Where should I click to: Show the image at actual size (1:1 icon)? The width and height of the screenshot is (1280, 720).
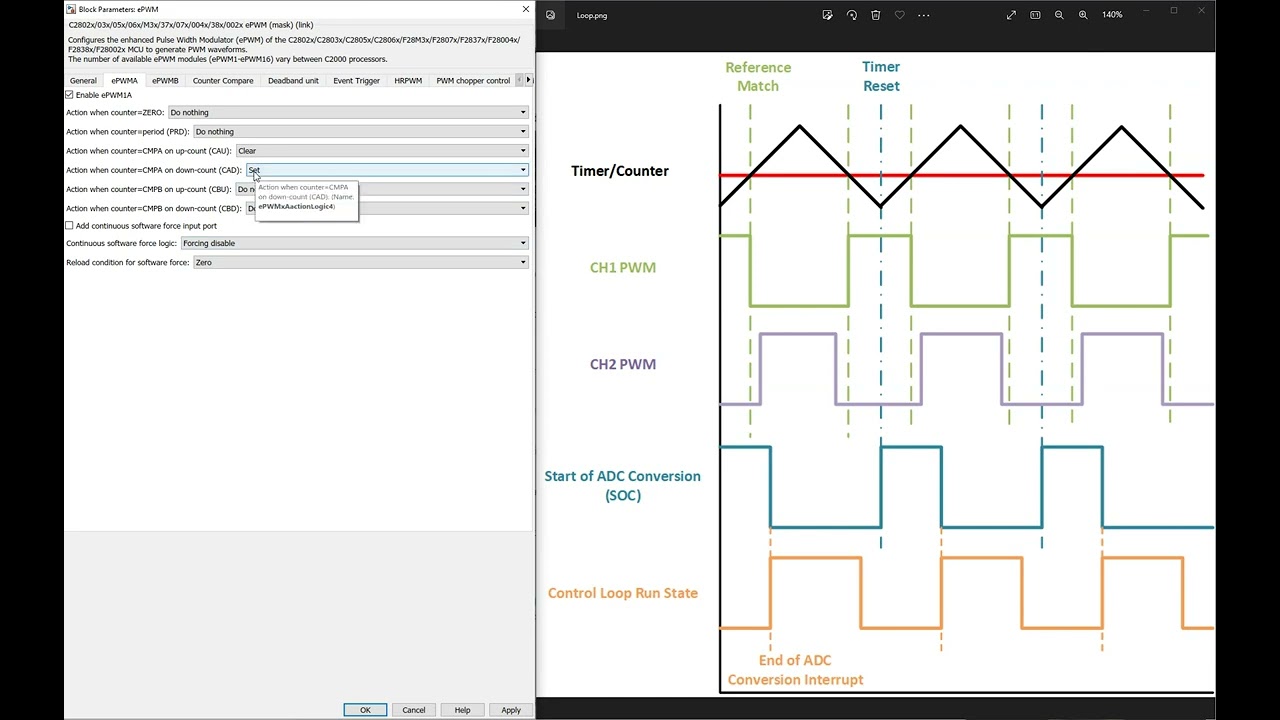(x=1035, y=15)
